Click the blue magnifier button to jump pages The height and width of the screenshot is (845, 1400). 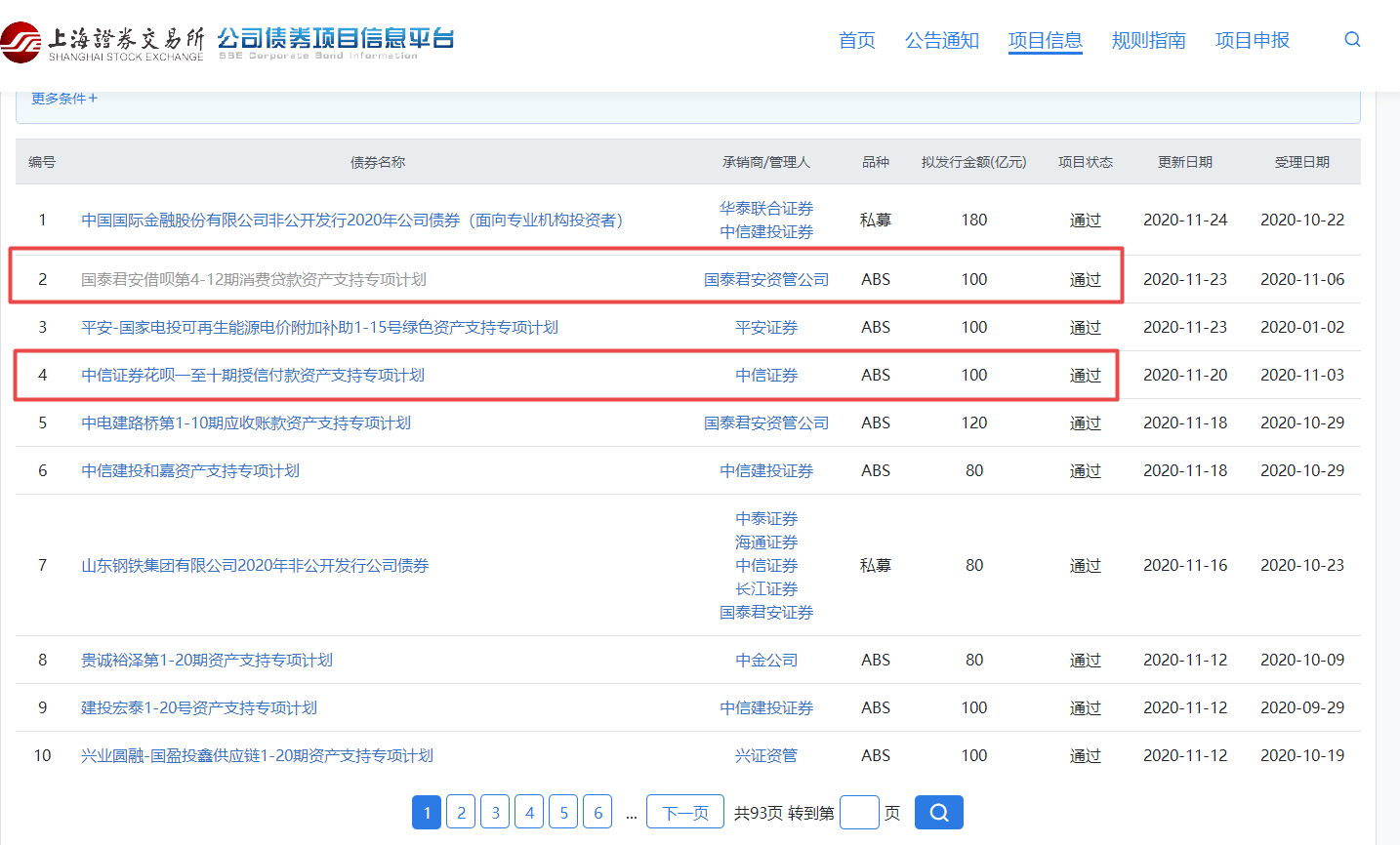937,812
